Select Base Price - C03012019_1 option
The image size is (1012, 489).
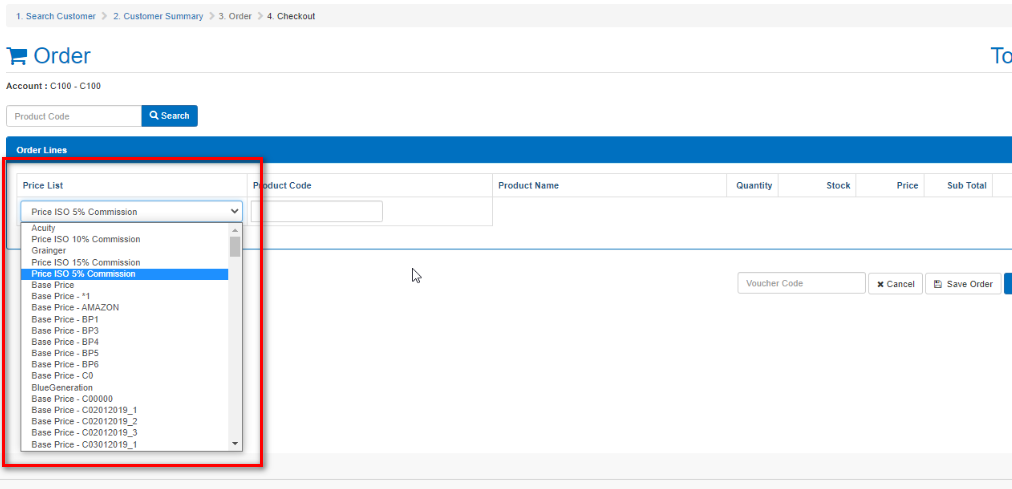coord(125,445)
